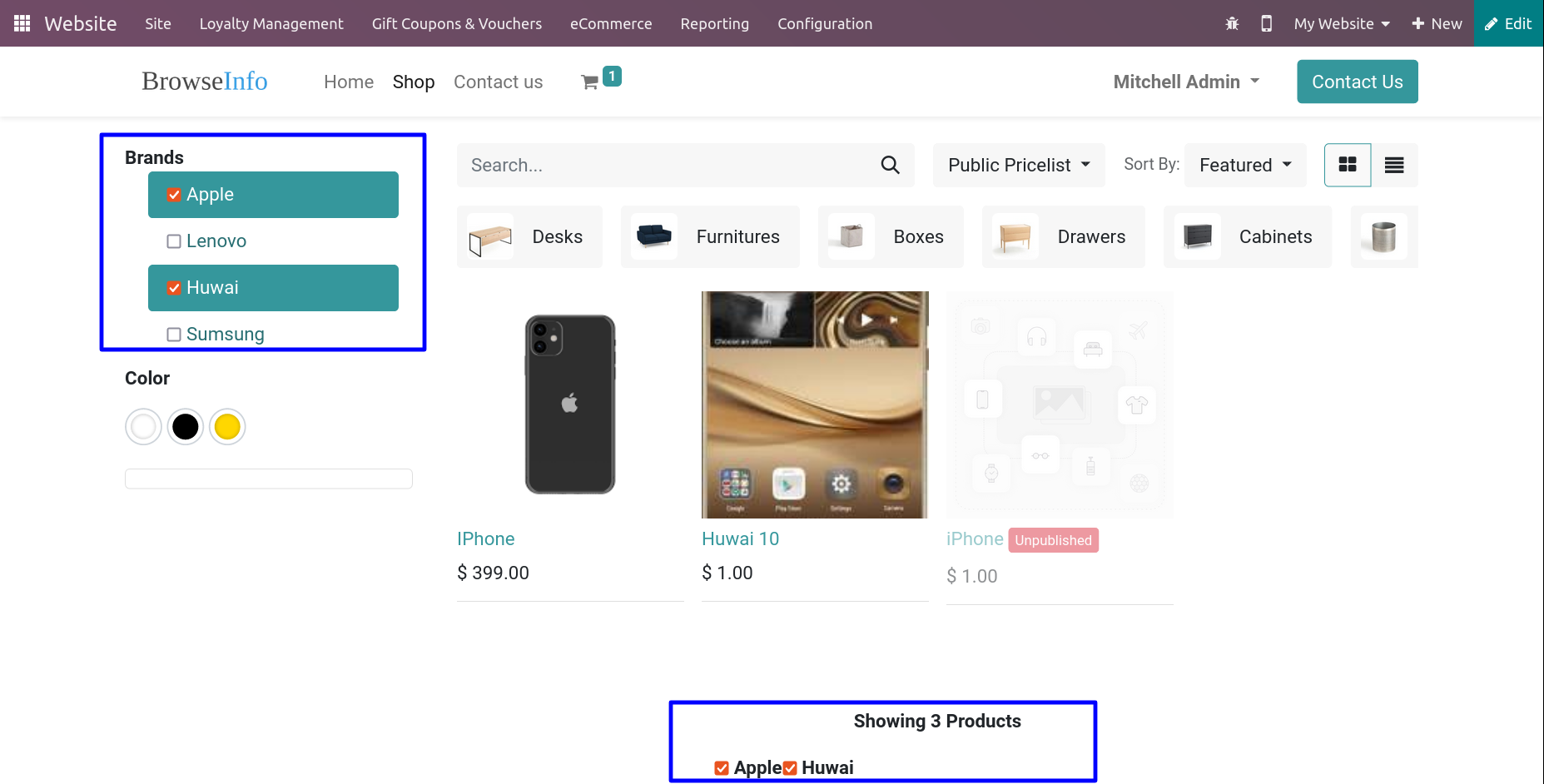Click the bin category thumbnail
Viewport: 1544px width, 784px height.
(1383, 236)
